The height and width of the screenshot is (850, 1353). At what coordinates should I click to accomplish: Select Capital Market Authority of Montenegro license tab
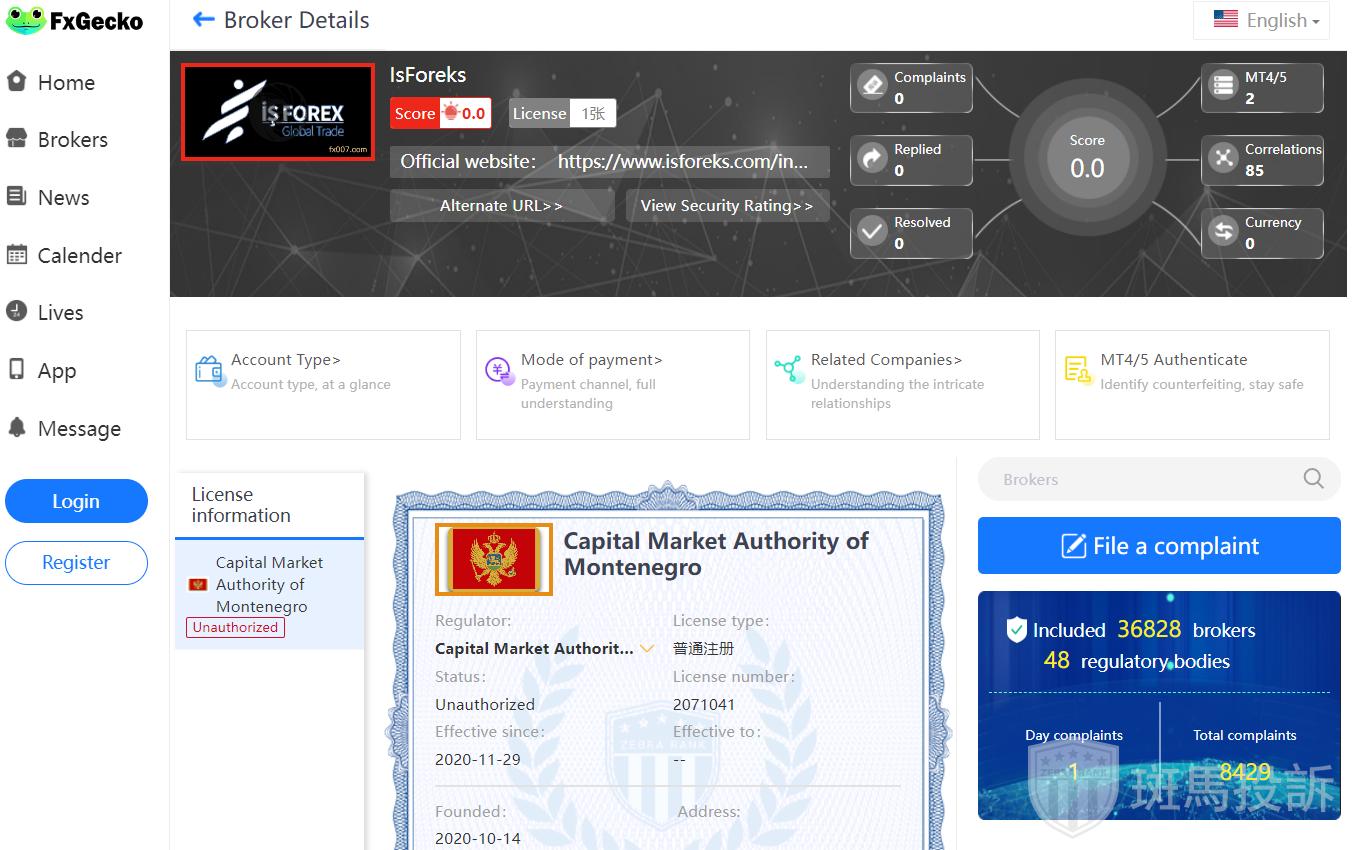(269, 585)
